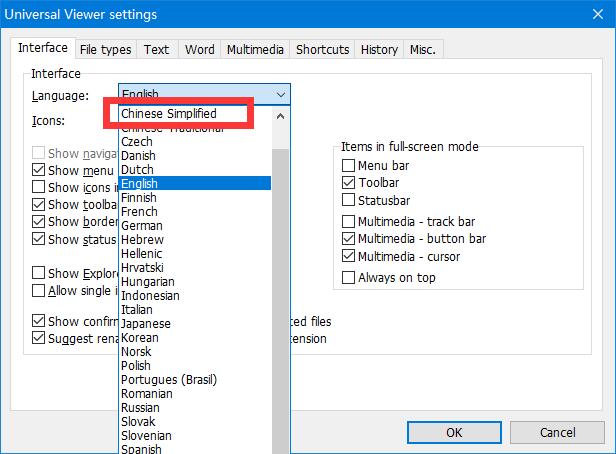Uncheck Multimedia - cursor option
Viewport: 616px width, 454px height.
pos(348,256)
